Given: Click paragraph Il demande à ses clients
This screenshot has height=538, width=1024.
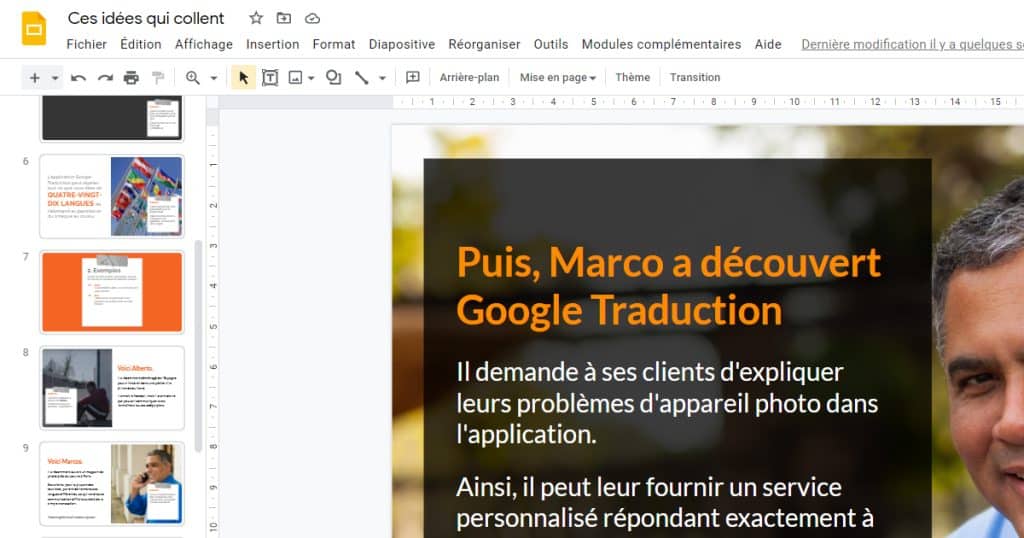Looking at the screenshot, I should click(x=667, y=404).
